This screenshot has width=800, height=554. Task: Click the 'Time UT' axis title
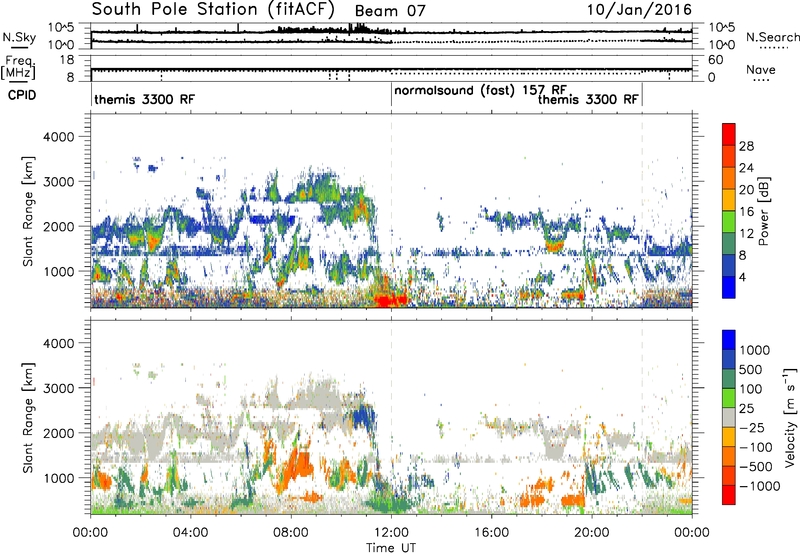click(x=391, y=548)
